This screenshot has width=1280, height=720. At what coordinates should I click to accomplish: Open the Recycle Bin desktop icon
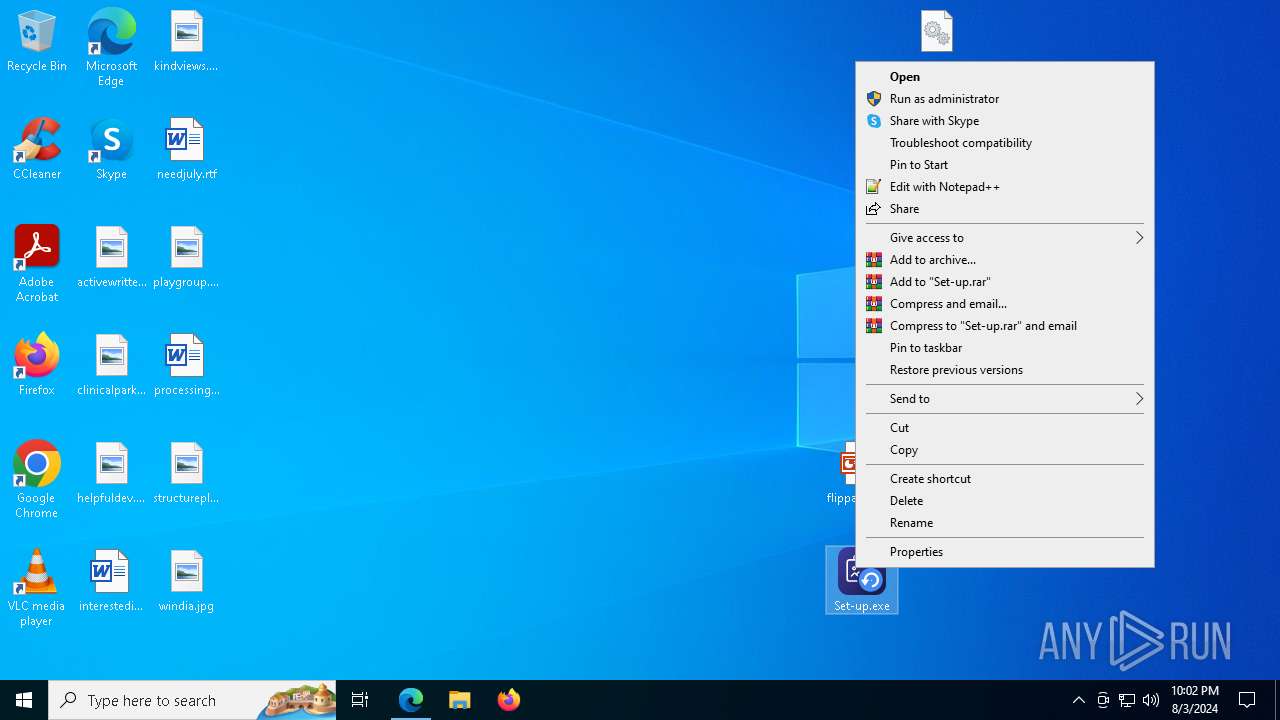point(37,41)
